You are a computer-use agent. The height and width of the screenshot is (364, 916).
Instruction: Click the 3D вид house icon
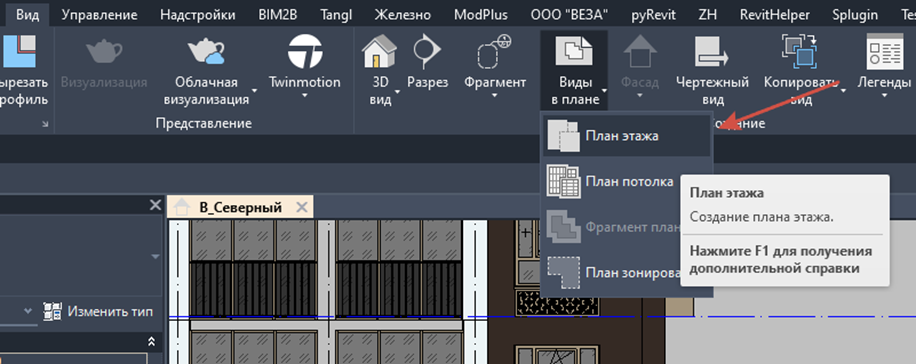pos(379,51)
